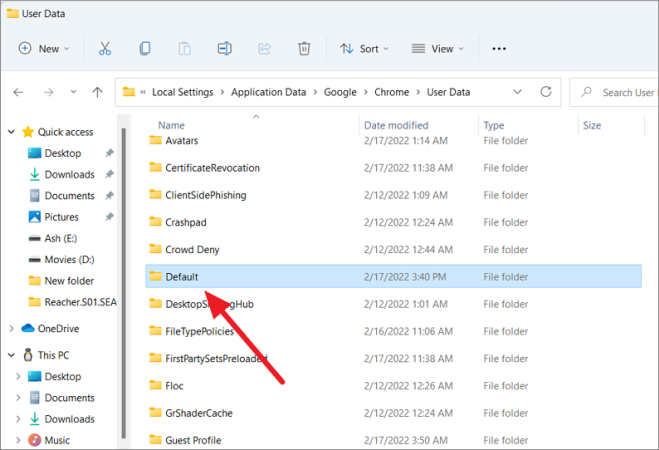Click the Share icon in toolbar
Viewport: 659px width, 450px height.
pos(264,49)
